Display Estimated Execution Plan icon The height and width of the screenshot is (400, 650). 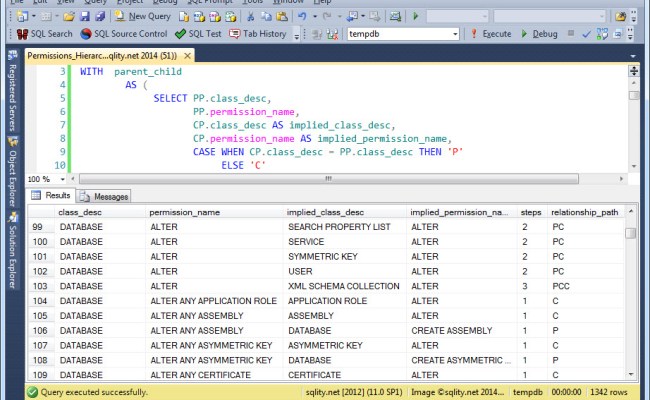click(602, 34)
